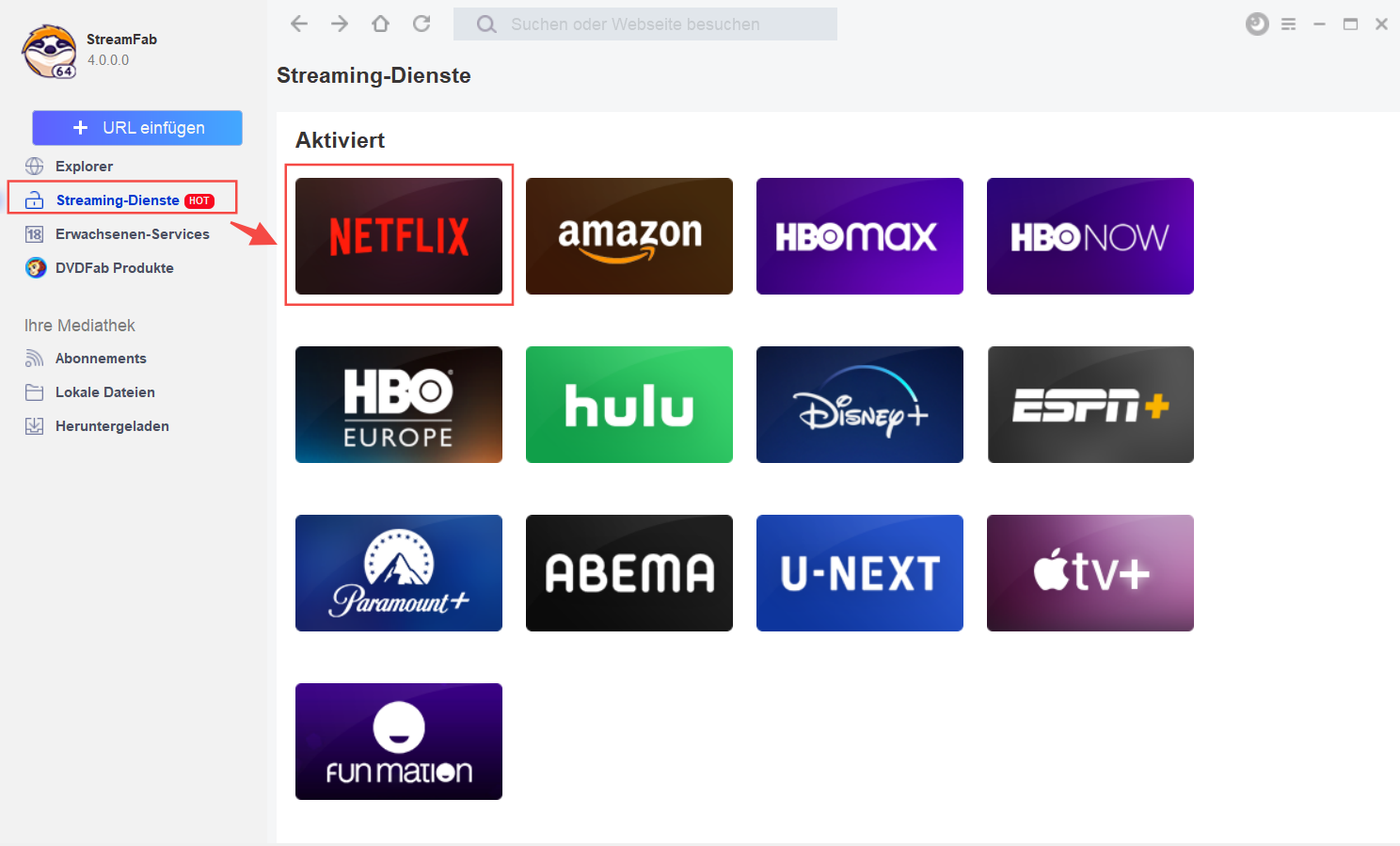This screenshot has width=1400, height=846.
Task: Reload the page with the refresh icon
Action: pos(422,24)
